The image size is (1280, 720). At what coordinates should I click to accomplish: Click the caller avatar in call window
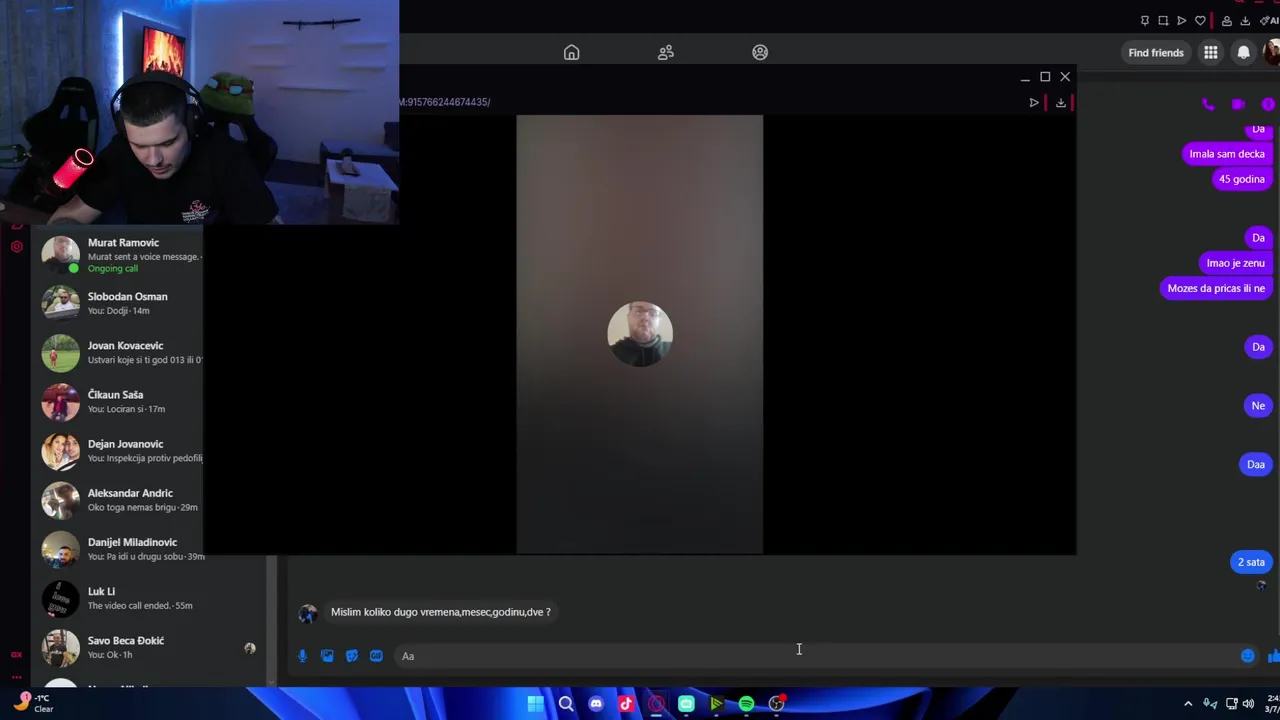pos(640,334)
